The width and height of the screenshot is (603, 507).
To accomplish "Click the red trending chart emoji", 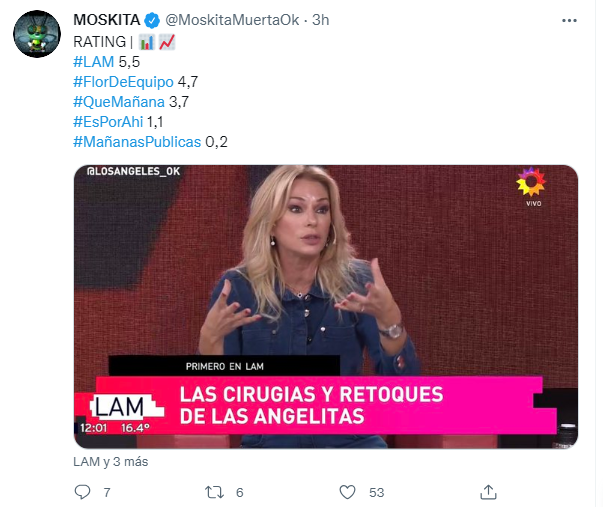I will pos(167,42).
